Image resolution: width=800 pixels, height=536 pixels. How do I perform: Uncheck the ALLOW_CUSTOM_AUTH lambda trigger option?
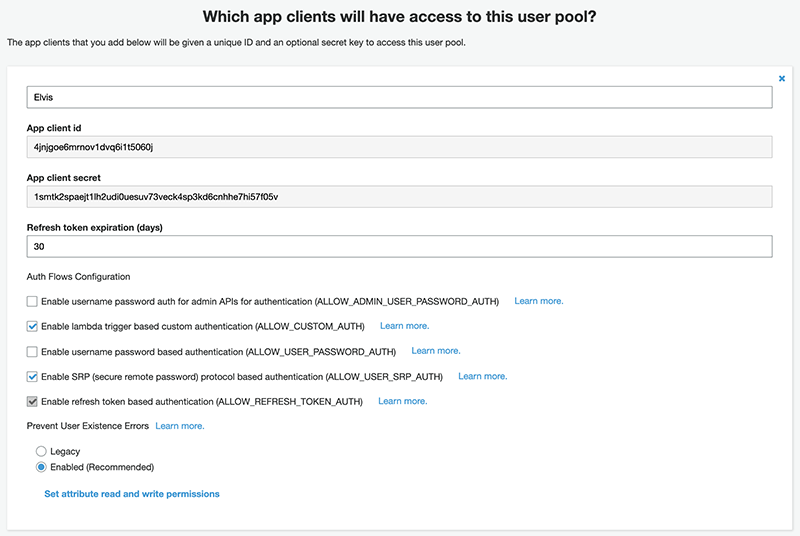coord(32,326)
